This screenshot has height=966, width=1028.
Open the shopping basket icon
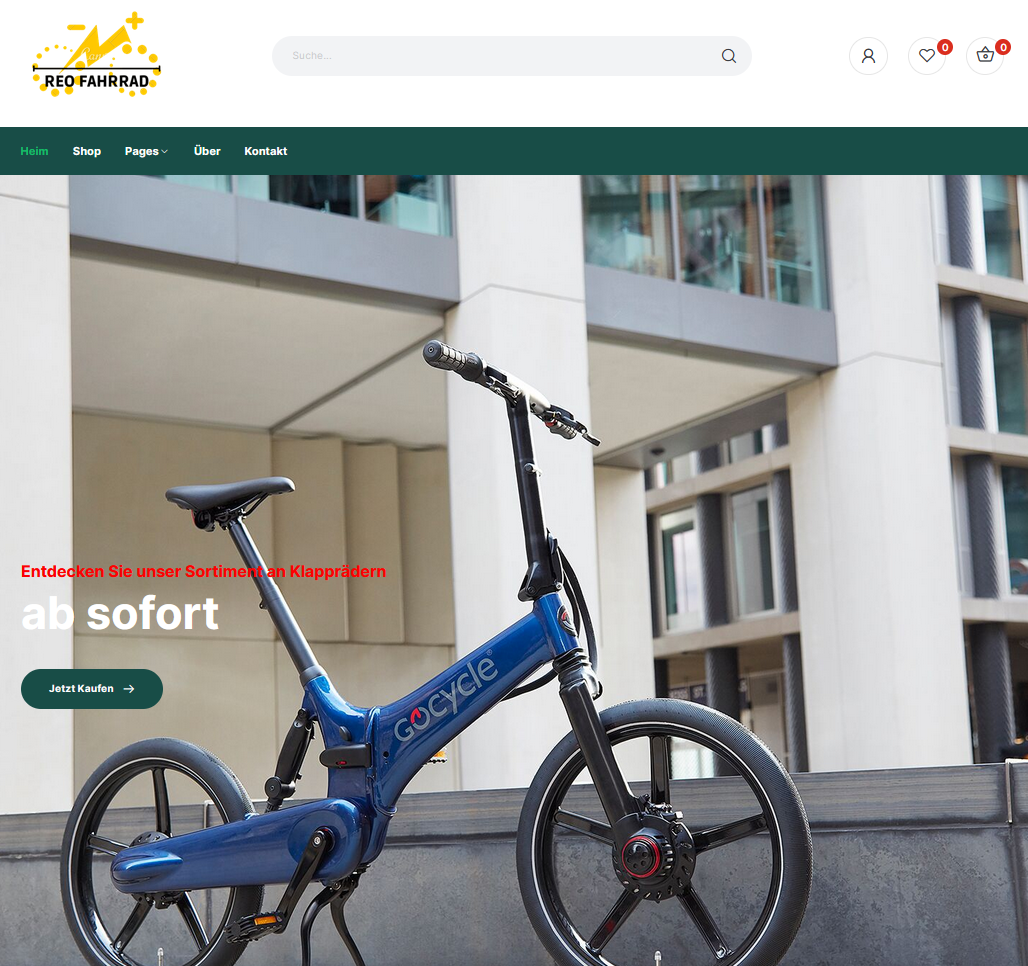click(985, 56)
